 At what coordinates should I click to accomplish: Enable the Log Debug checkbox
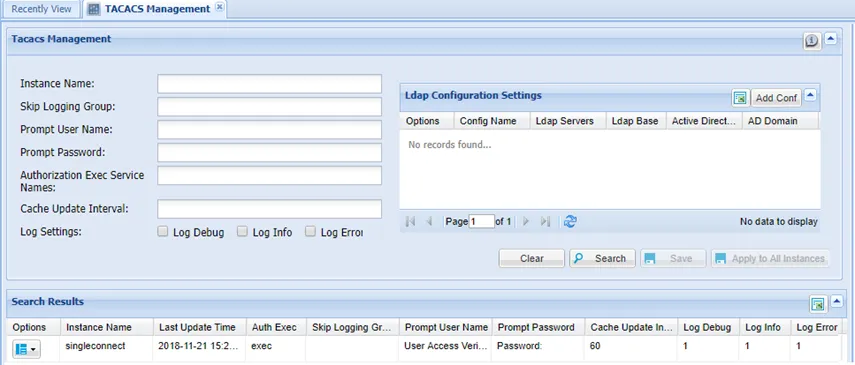tap(162, 232)
